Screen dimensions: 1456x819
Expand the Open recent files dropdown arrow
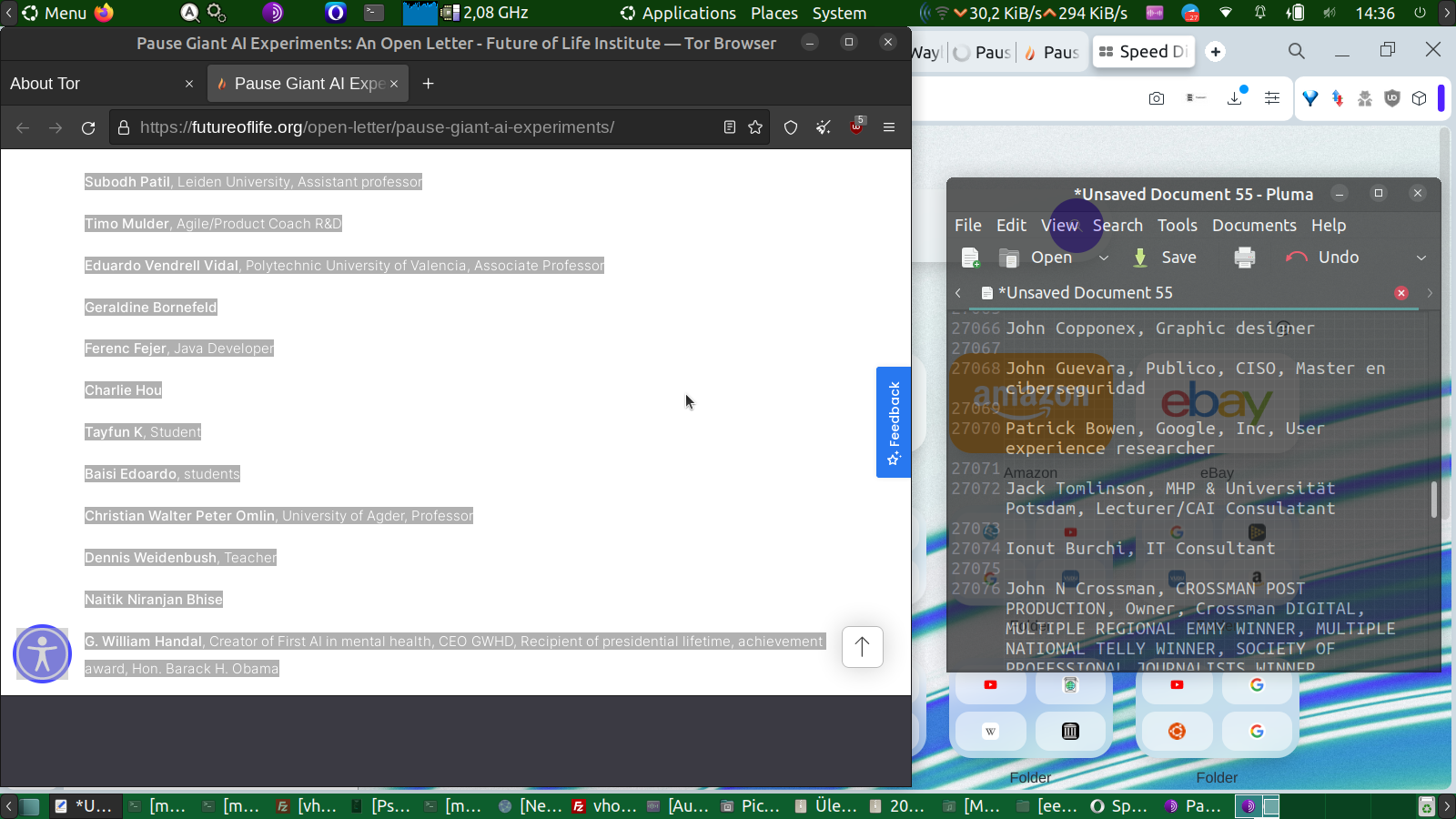pos(1104,258)
